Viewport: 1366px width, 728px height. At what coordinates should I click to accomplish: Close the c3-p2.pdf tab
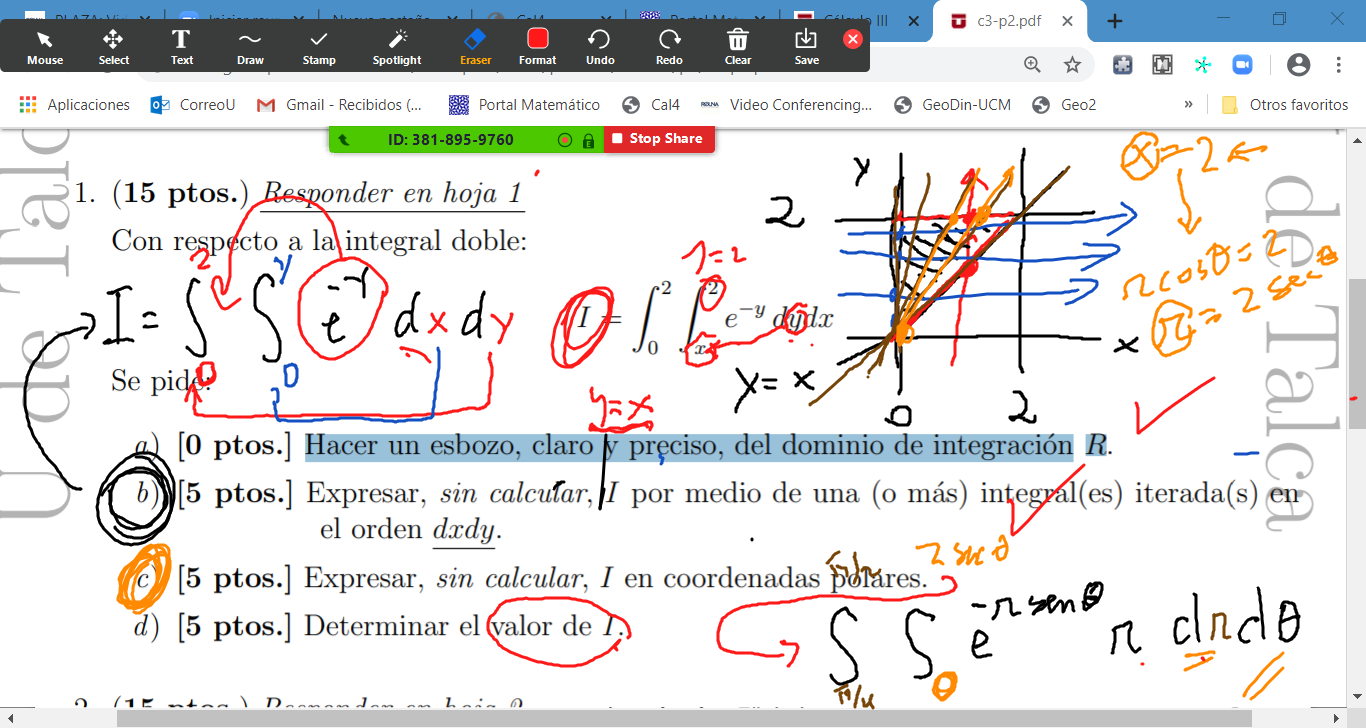point(1067,21)
